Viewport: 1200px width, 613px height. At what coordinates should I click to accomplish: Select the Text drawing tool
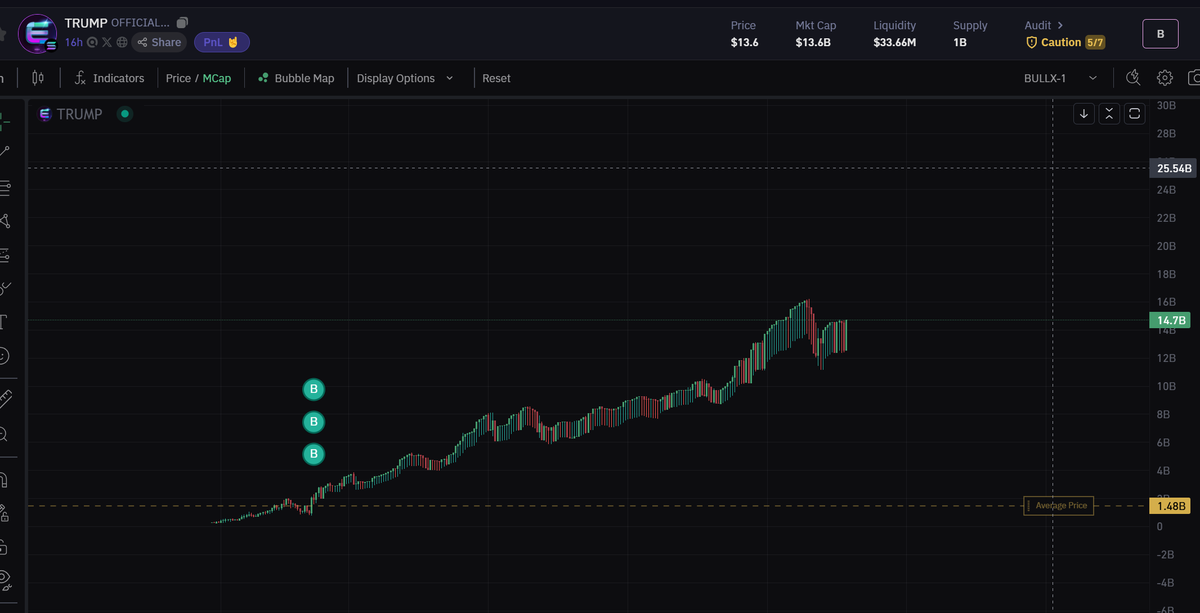tap(4, 321)
